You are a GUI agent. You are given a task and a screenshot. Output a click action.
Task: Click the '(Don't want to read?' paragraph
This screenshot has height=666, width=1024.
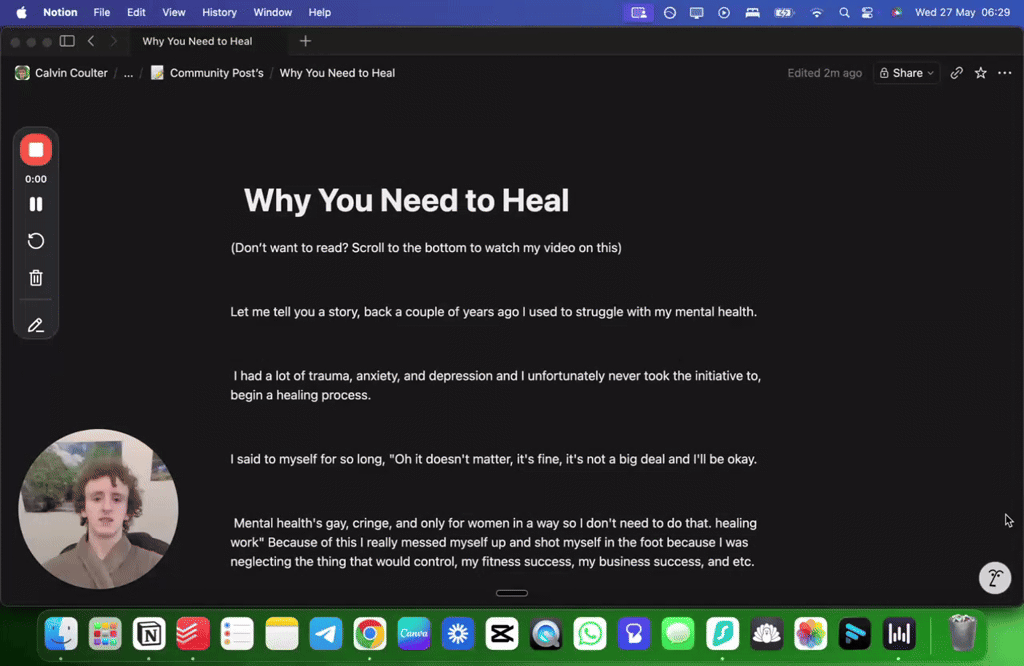point(426,248)
